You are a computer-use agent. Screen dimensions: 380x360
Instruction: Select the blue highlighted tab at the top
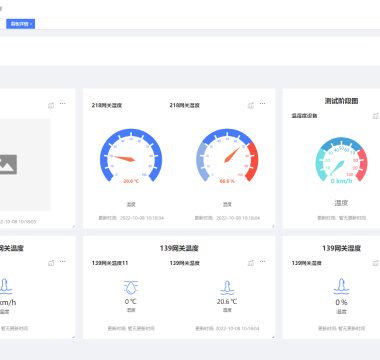point(20,24)
